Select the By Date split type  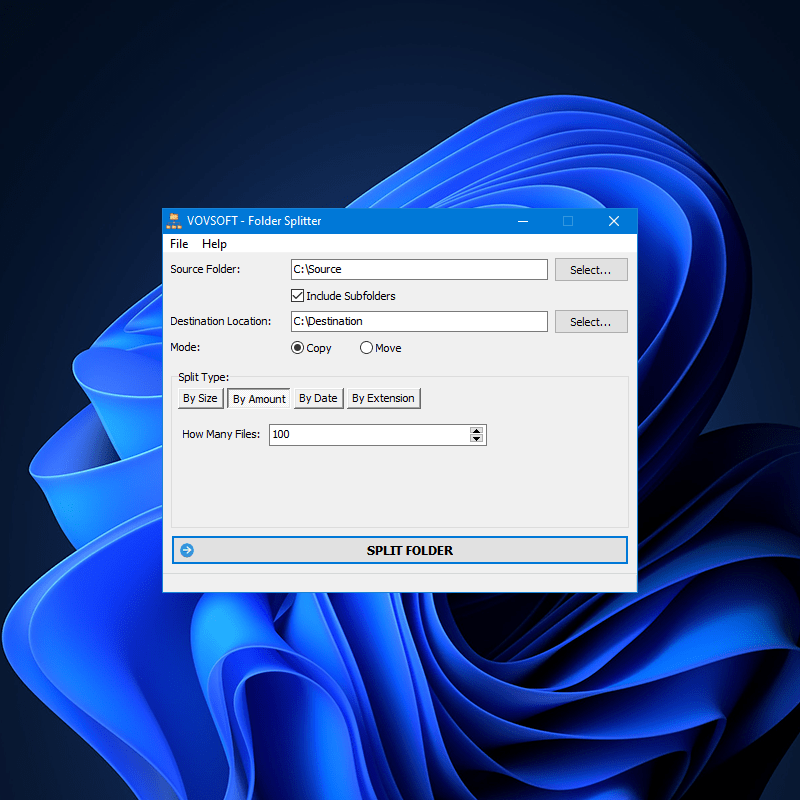click(x=317, y=398)
